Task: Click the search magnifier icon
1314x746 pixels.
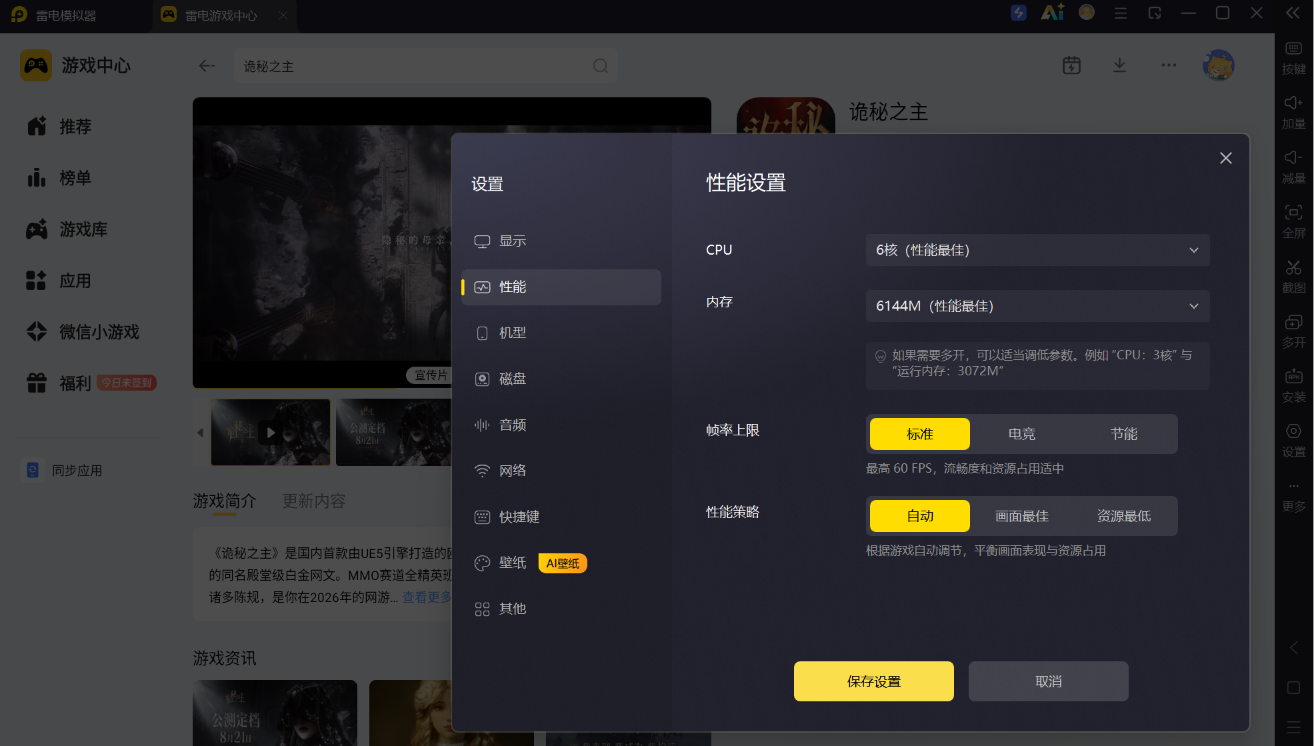Action: click(601, 66)
